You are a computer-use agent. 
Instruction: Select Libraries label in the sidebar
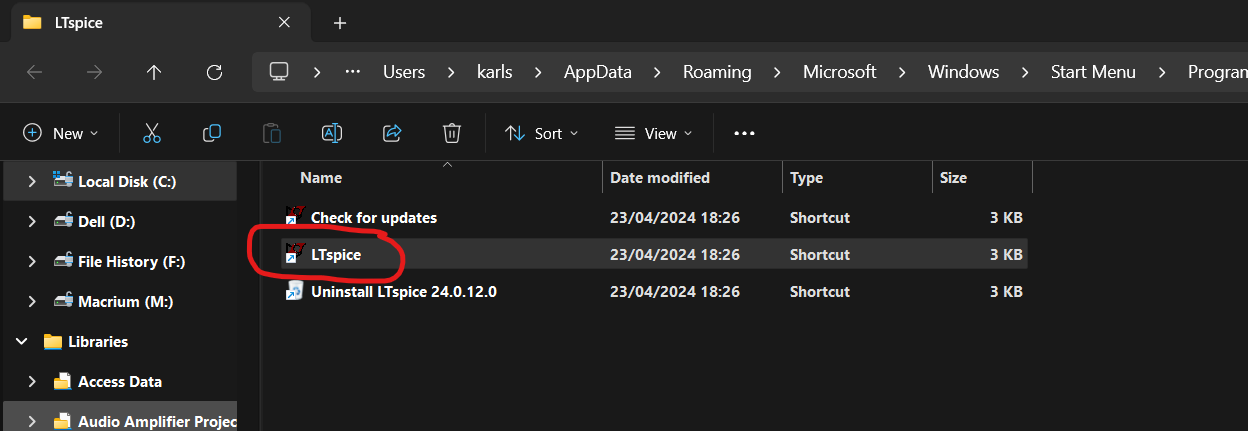[98, 341]
